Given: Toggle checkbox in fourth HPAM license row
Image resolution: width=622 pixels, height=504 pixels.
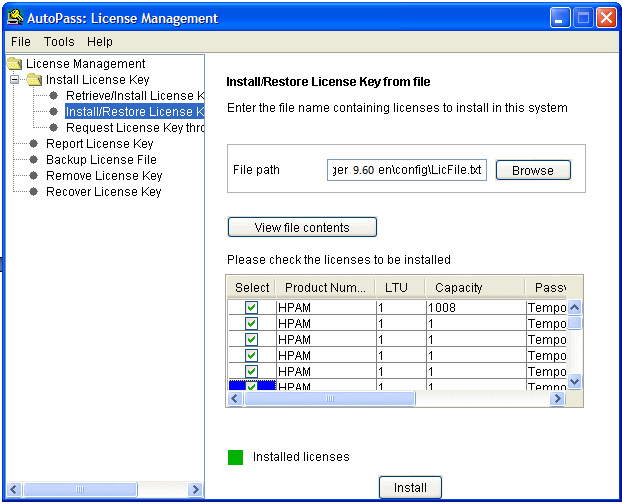Looking at the screenshot, I should [x=251, y=355].
